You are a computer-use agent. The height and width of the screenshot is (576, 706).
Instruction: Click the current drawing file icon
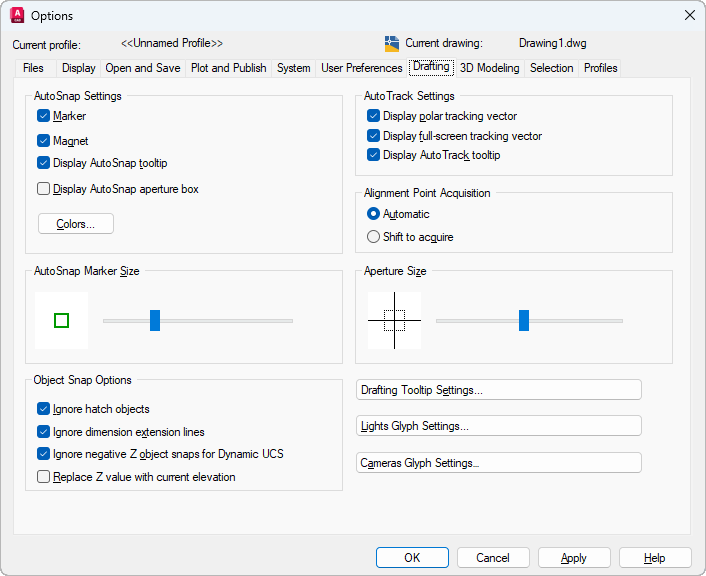point(392,44)
